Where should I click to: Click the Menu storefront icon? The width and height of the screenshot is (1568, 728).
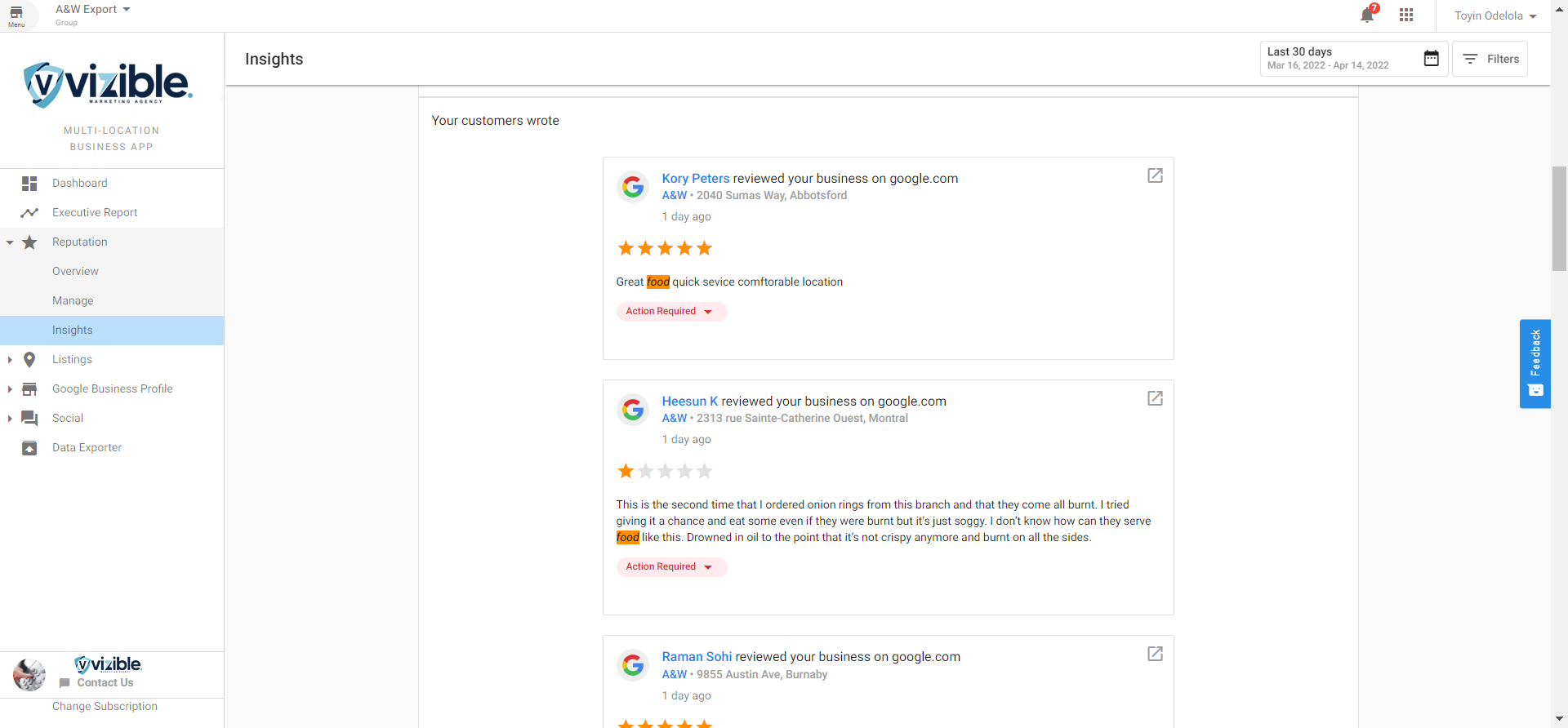[16, 15]
